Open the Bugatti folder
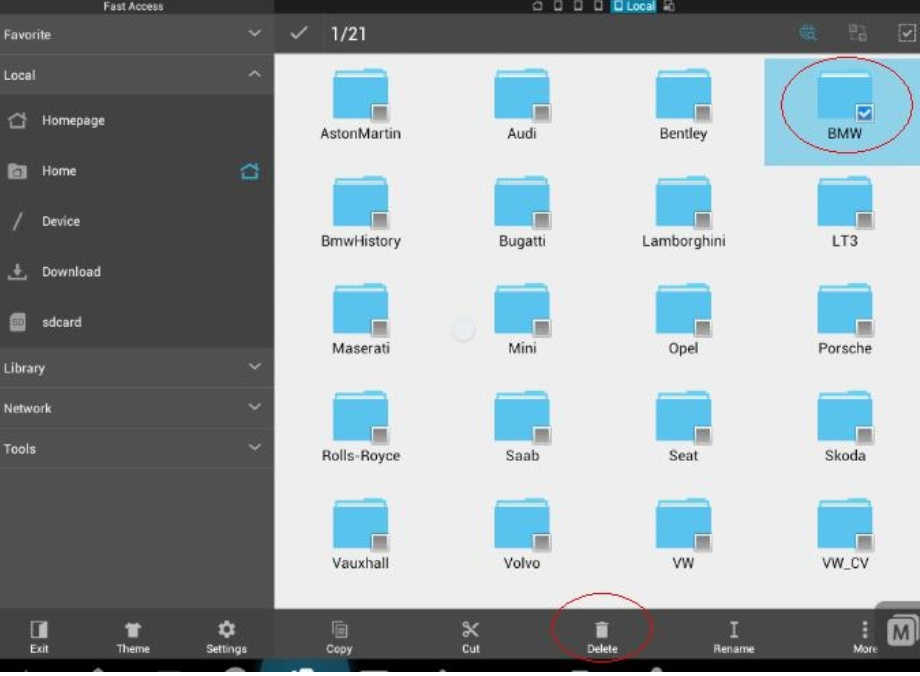The width and height of the screenshot is (920, 676). tap(522, 212)
